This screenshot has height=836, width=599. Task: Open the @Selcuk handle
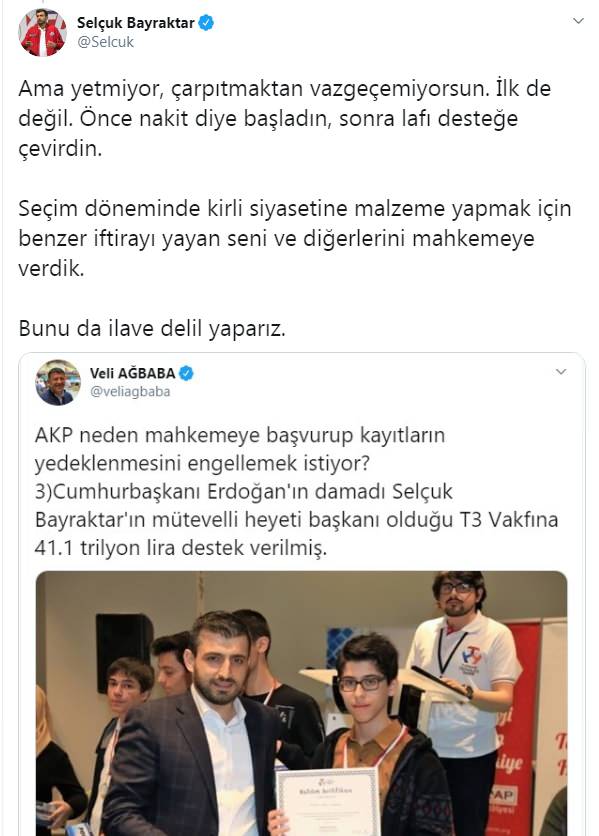coord(105,43)
